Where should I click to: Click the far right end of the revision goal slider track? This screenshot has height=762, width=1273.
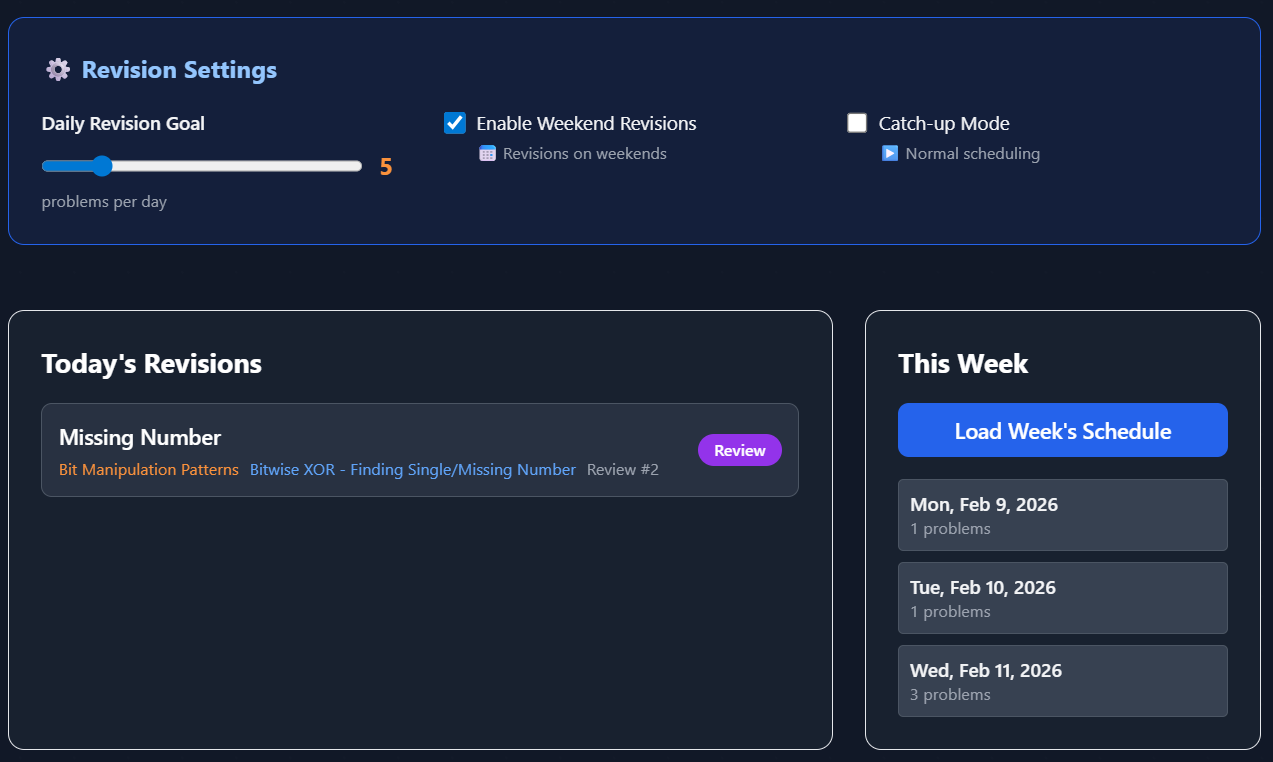(358, 166)
